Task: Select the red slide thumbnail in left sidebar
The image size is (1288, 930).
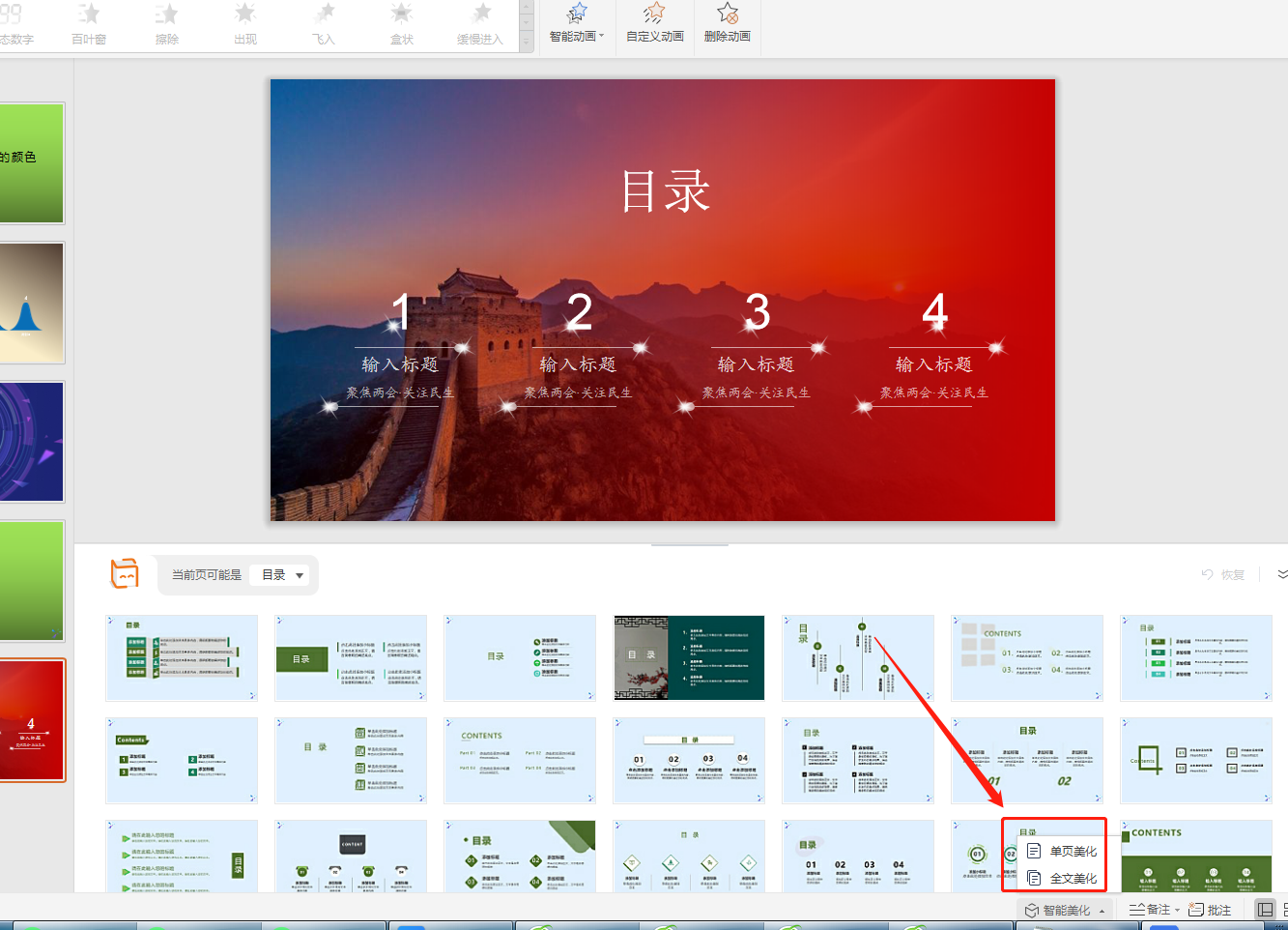Action: tap(32, 720)
